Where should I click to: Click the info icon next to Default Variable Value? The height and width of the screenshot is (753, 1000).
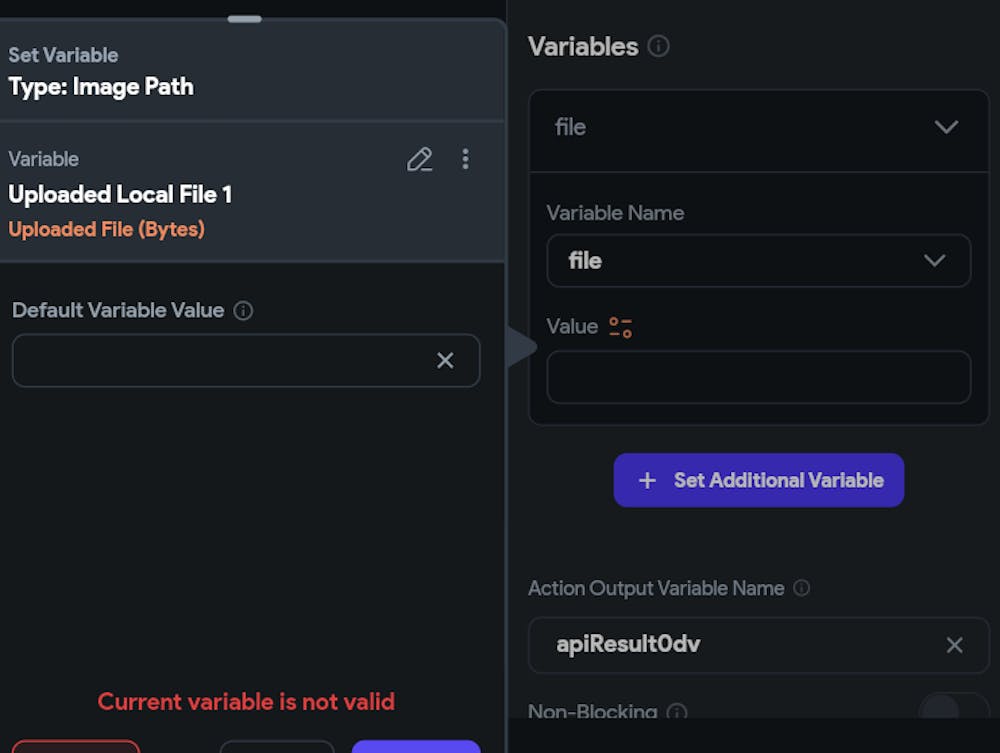pos(243,311)
